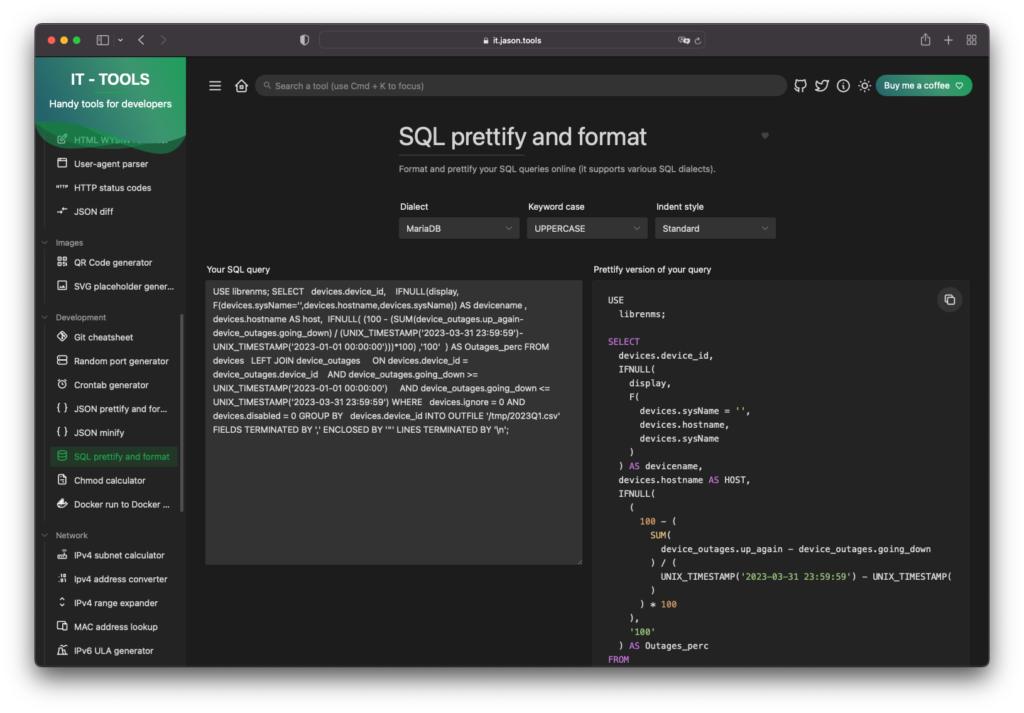
Task: Open IPv6 ULA generator tool
Action: pos(114,650)
